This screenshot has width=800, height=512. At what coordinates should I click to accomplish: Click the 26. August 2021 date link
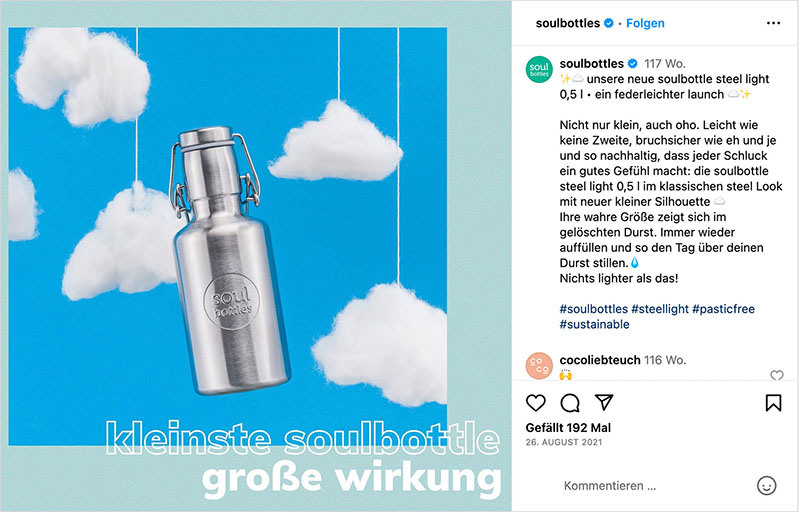564,443
